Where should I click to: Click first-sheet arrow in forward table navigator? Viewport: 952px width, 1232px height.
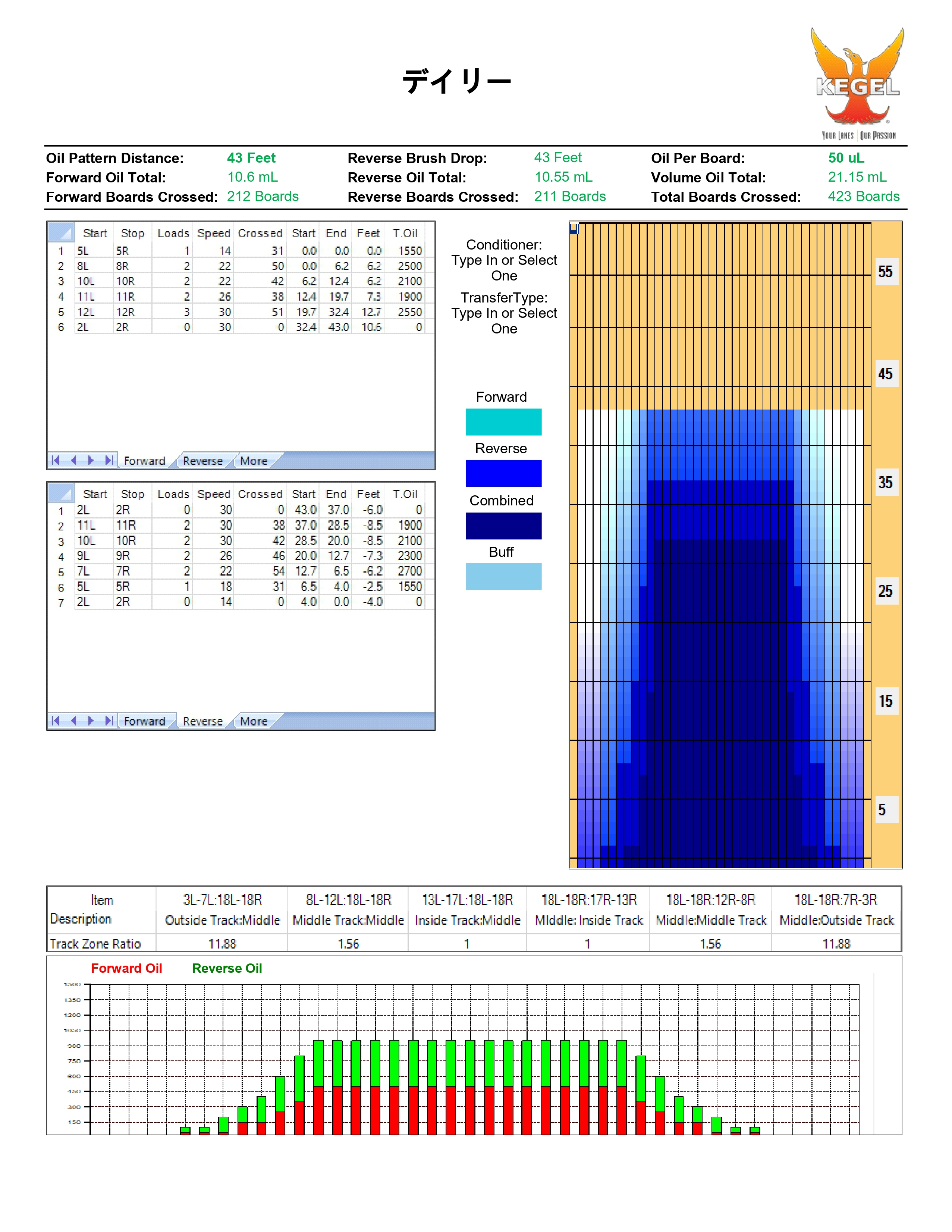coord(55,460)
